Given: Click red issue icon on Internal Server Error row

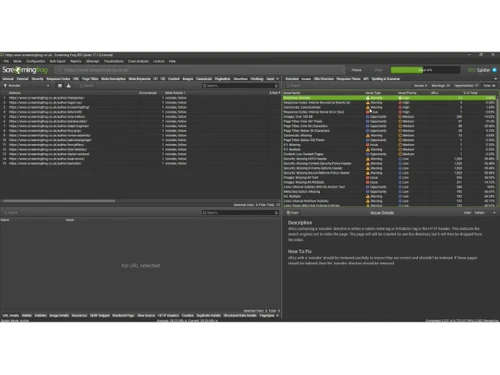Looking at the screenshot, I should [x=368, y=112].
